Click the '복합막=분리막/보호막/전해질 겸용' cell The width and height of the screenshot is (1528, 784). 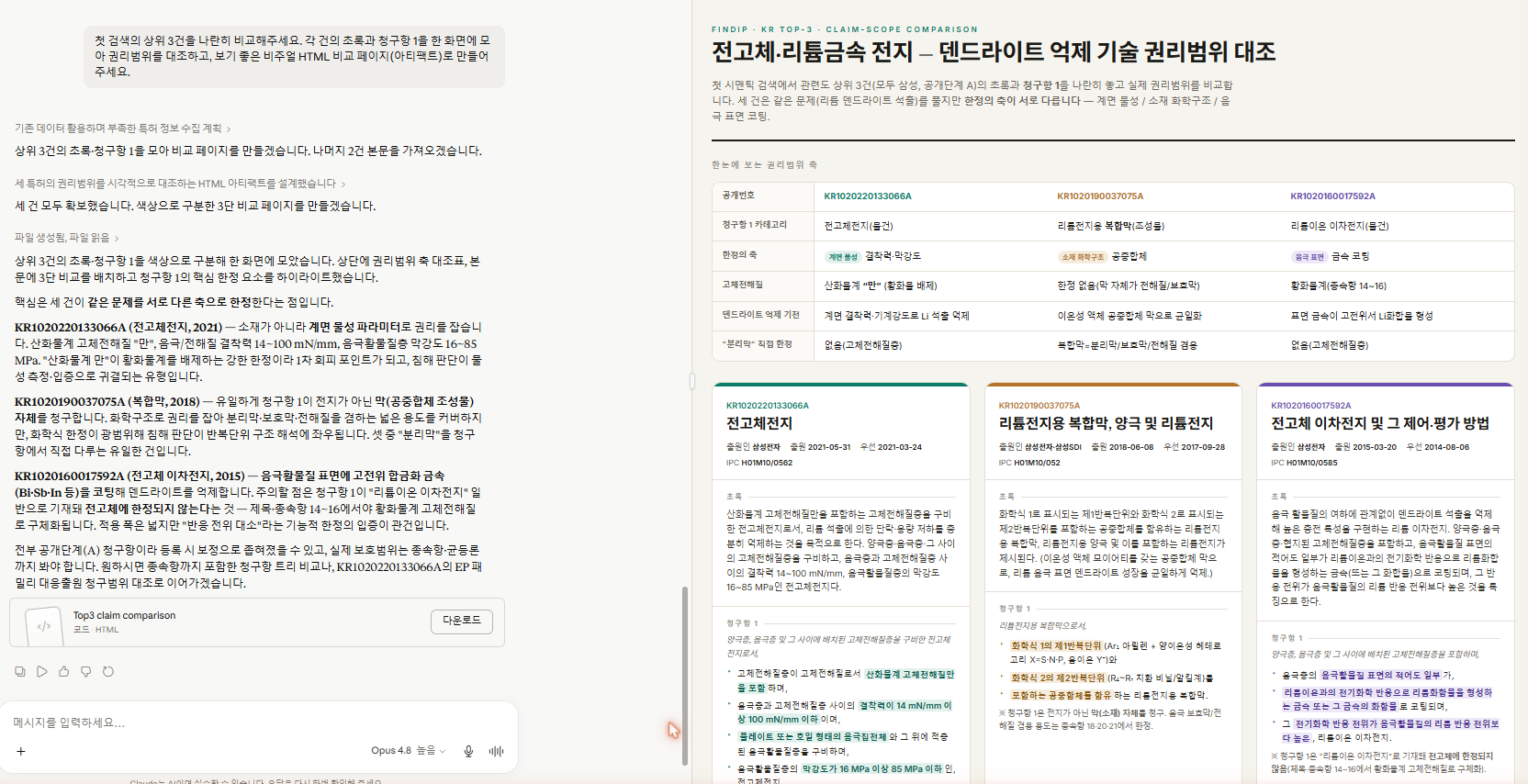[x=1127, y=345]
